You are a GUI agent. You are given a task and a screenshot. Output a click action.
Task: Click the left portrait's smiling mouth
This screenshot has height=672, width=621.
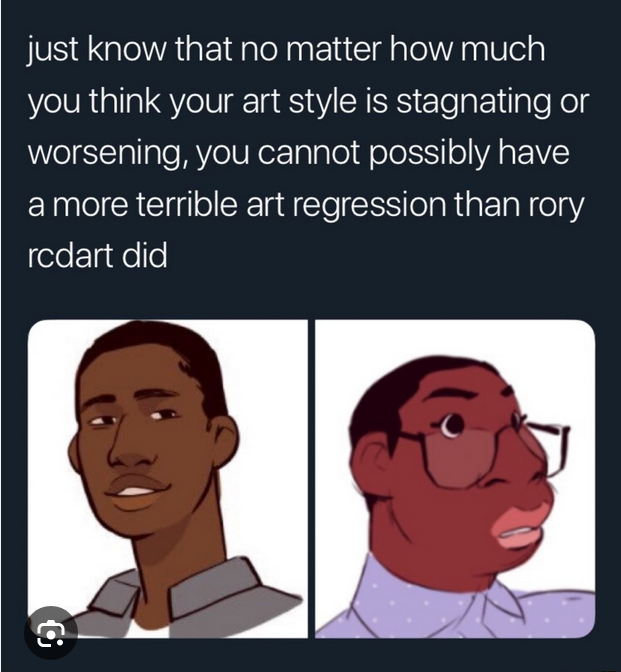[137, 490]
